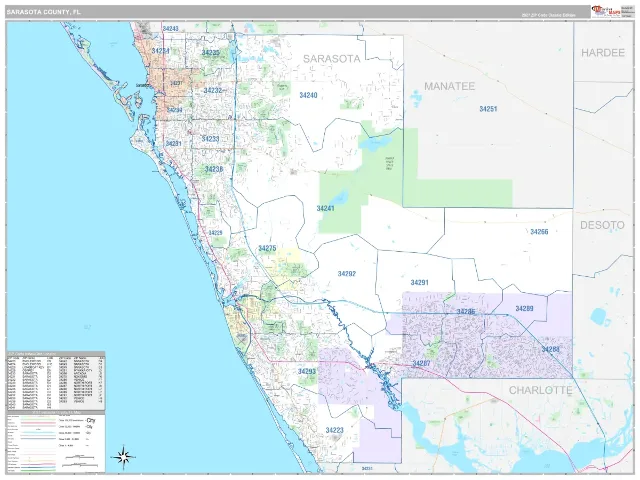The height and width of the screenshot is (480, 640).
Task: Click ZIP code label 34292
Action: (347, 273)
